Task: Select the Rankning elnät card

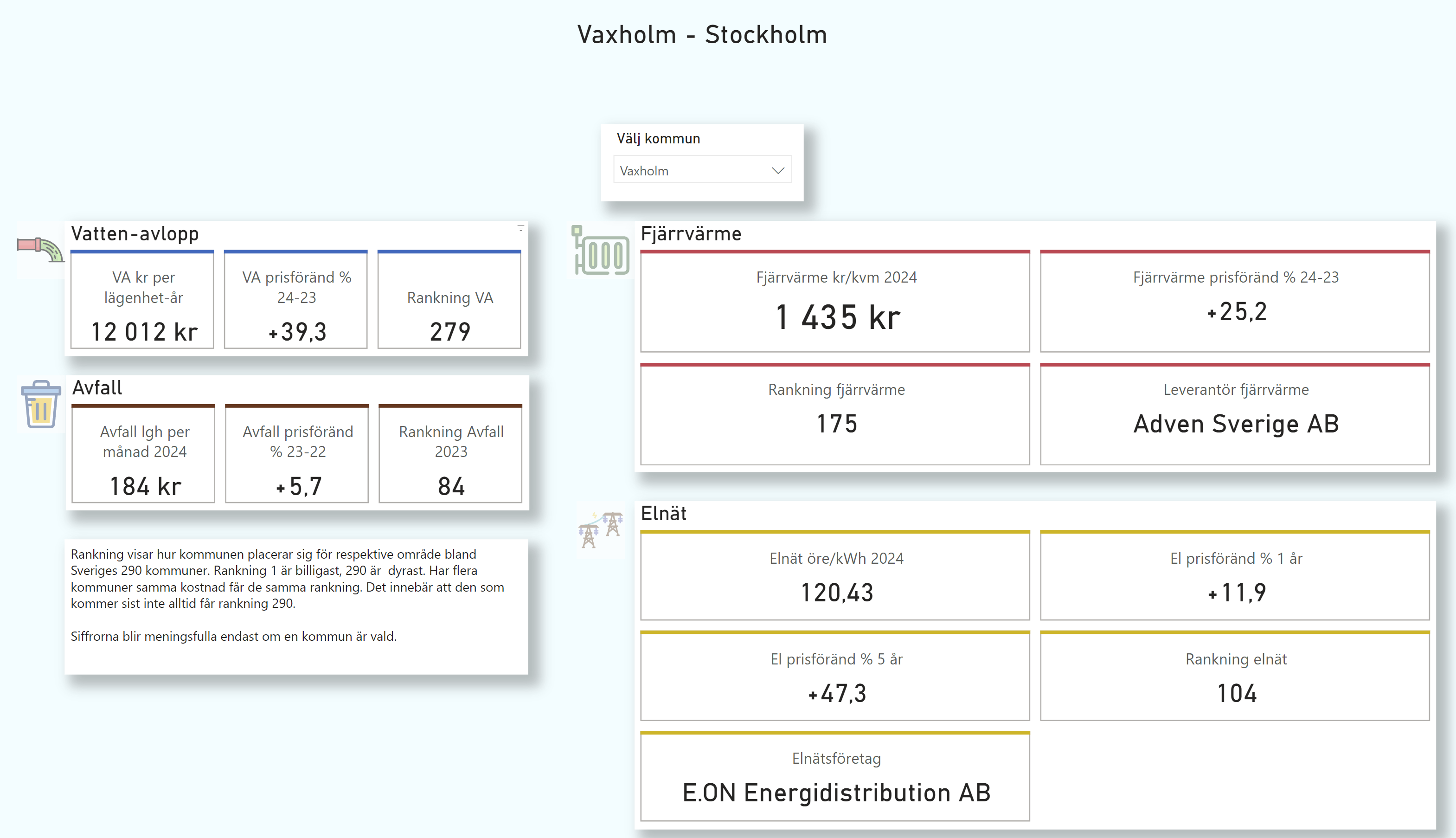Action: (1235, 677)
